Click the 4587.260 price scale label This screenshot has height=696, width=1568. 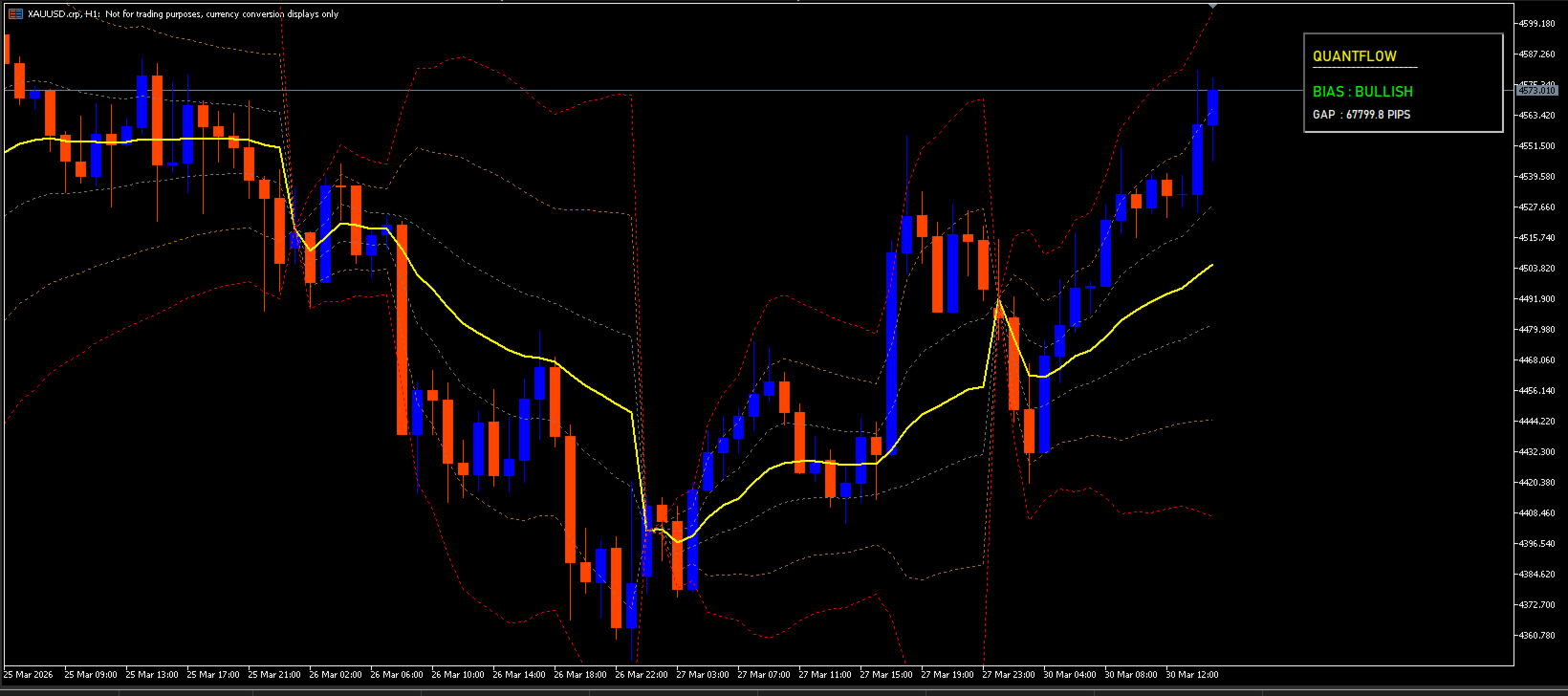(1536, 54)
